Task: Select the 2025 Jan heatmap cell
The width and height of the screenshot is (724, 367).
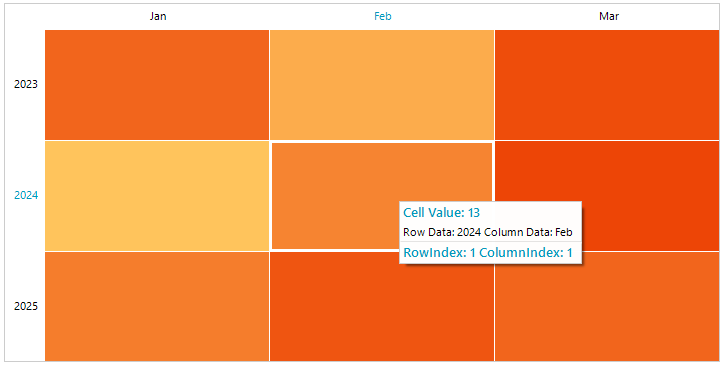Action: tap(157, 306)
